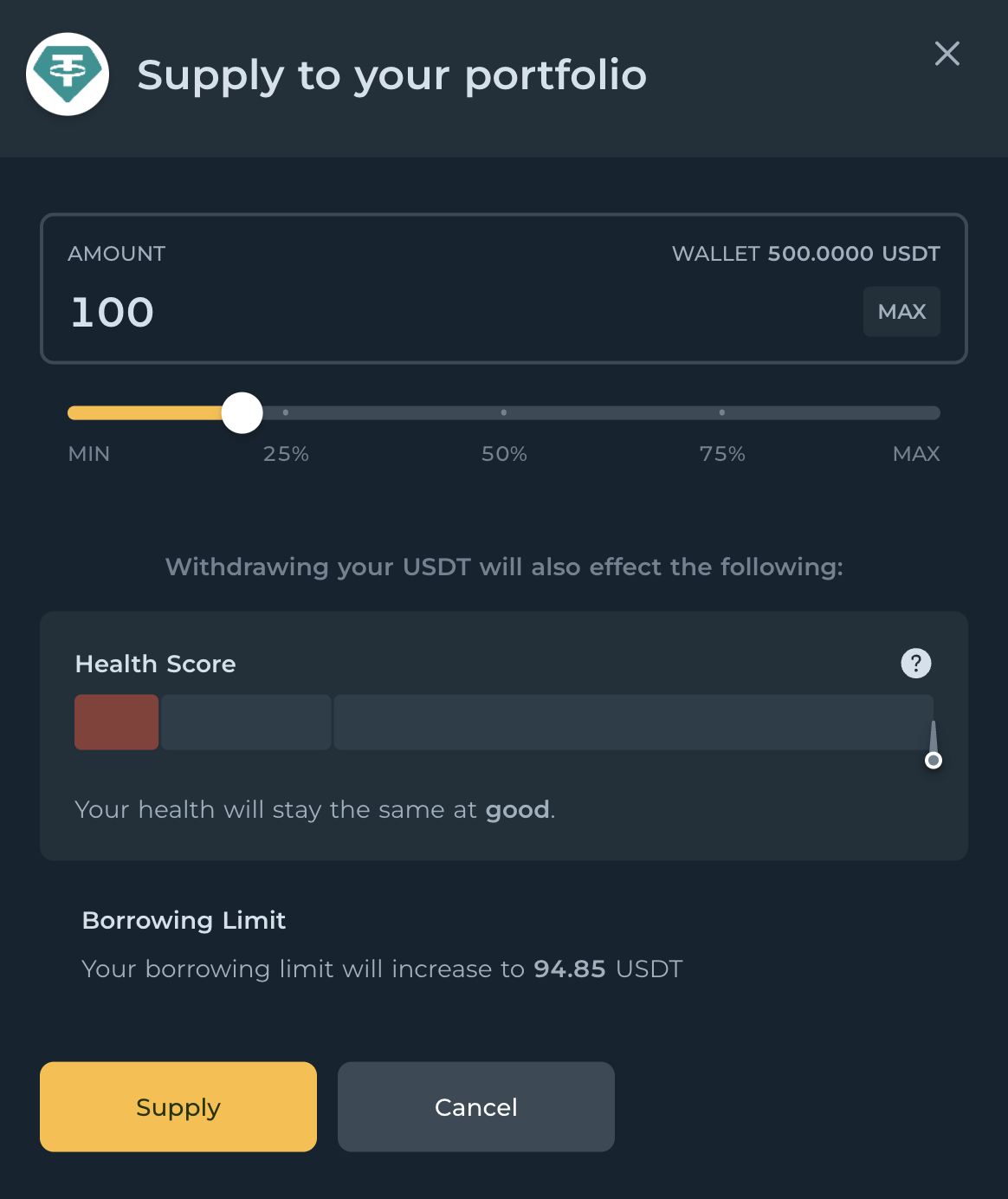
Task: Select the MIN slider label
Action: pos(89,454)
